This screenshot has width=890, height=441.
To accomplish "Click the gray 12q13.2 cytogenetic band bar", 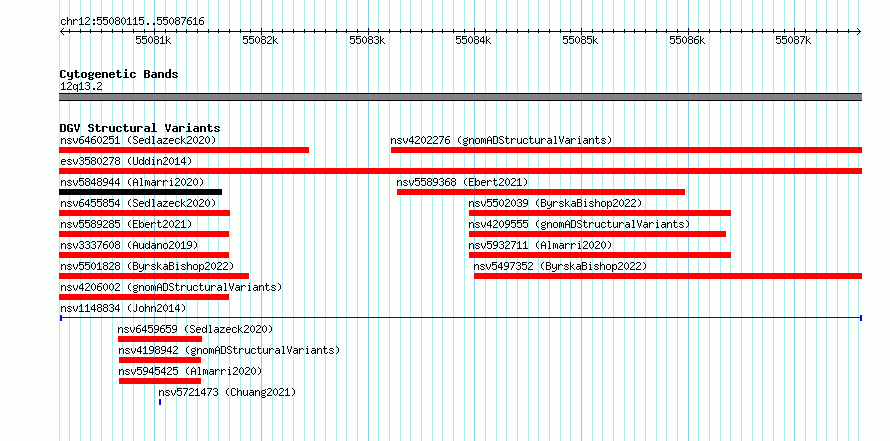I will [460, 97].
